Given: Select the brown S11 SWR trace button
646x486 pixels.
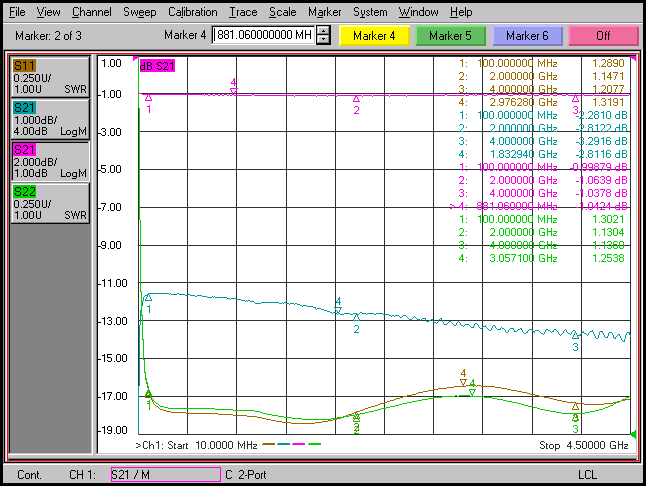Looking at the screenshot, I should 50,77.
